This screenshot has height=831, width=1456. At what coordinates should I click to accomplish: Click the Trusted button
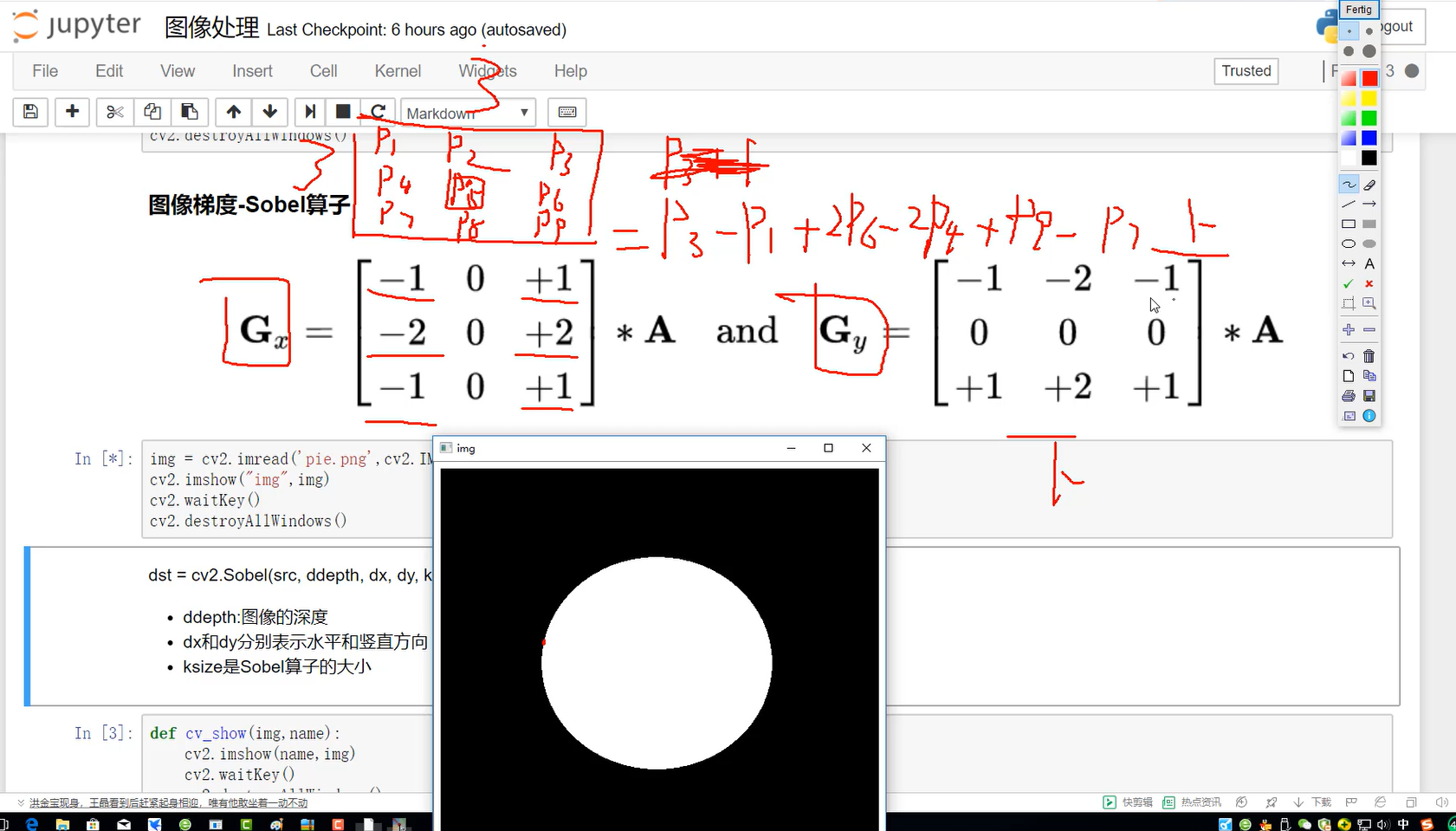tap(1246, 71)
